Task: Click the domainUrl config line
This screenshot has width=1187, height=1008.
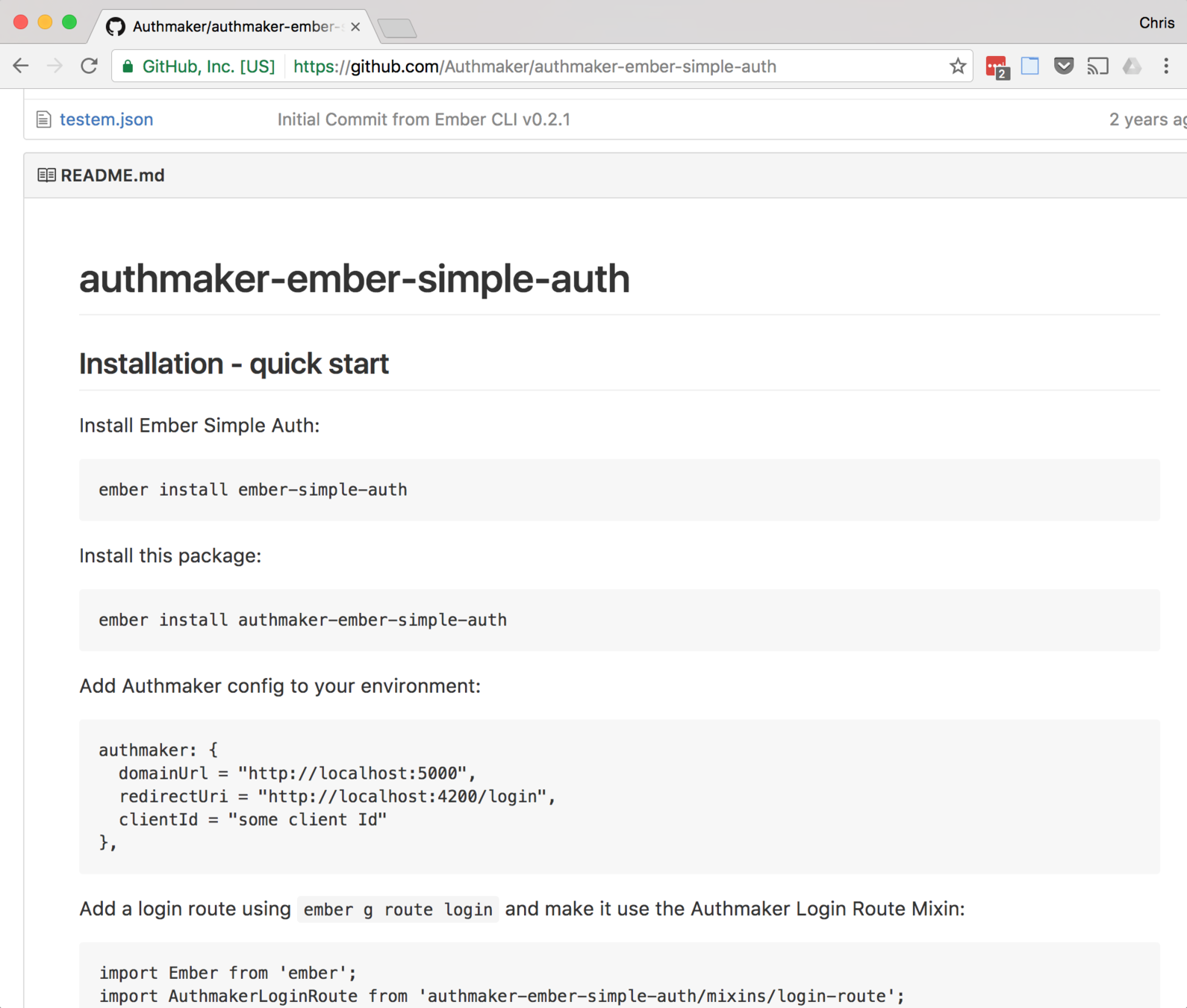Action: point(297,773)
